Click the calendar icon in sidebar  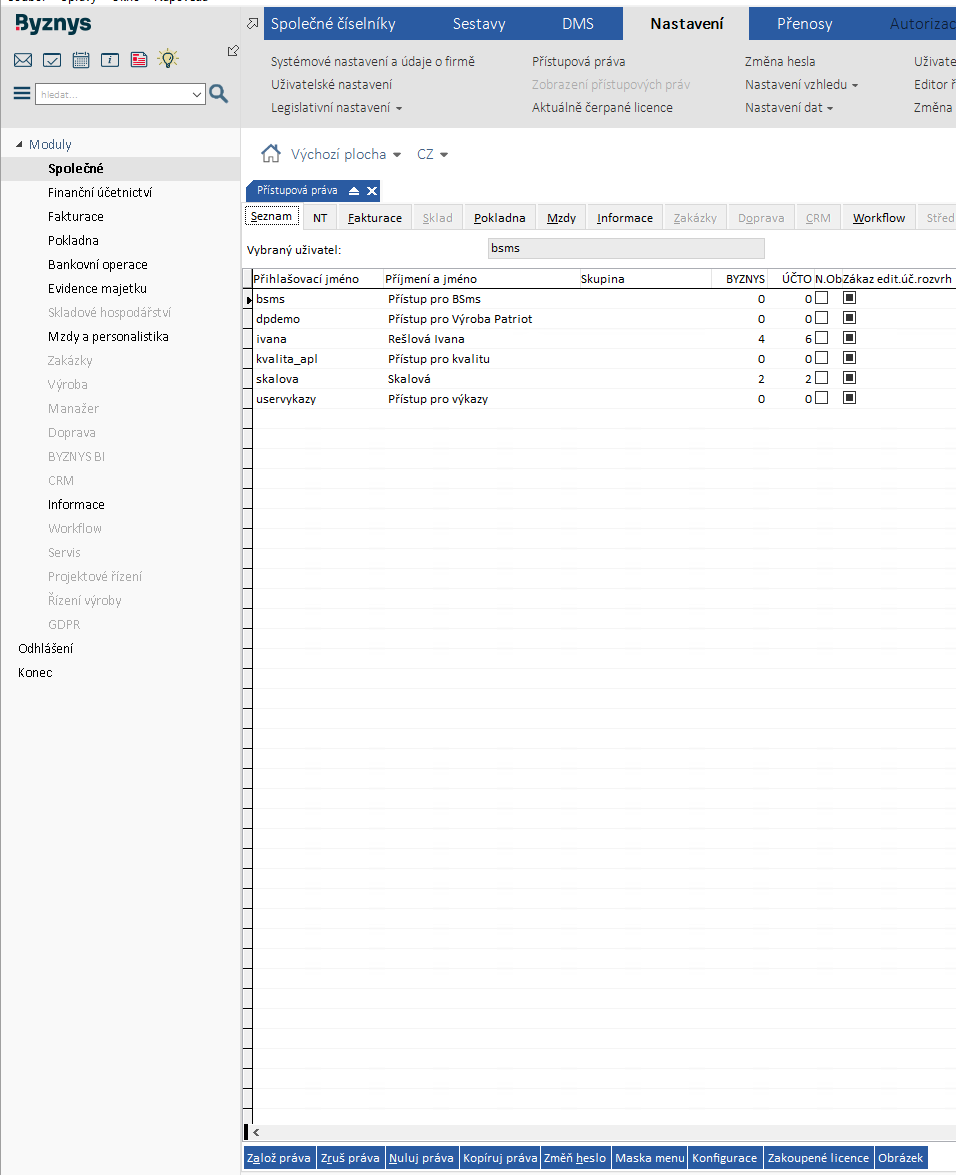pyautogui.click(x=81, y=60)
